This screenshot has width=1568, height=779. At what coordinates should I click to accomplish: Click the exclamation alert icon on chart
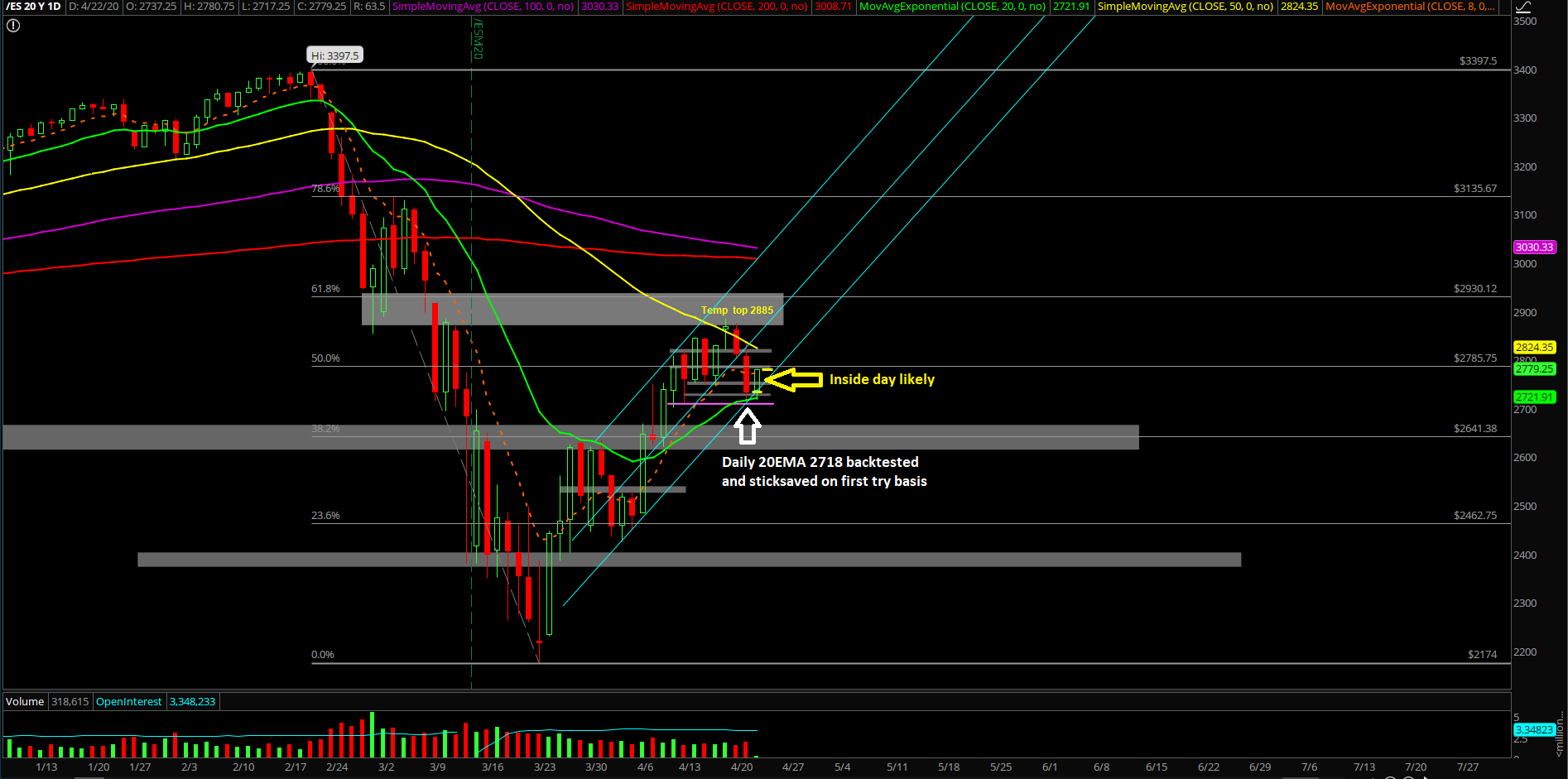point(12,26)
